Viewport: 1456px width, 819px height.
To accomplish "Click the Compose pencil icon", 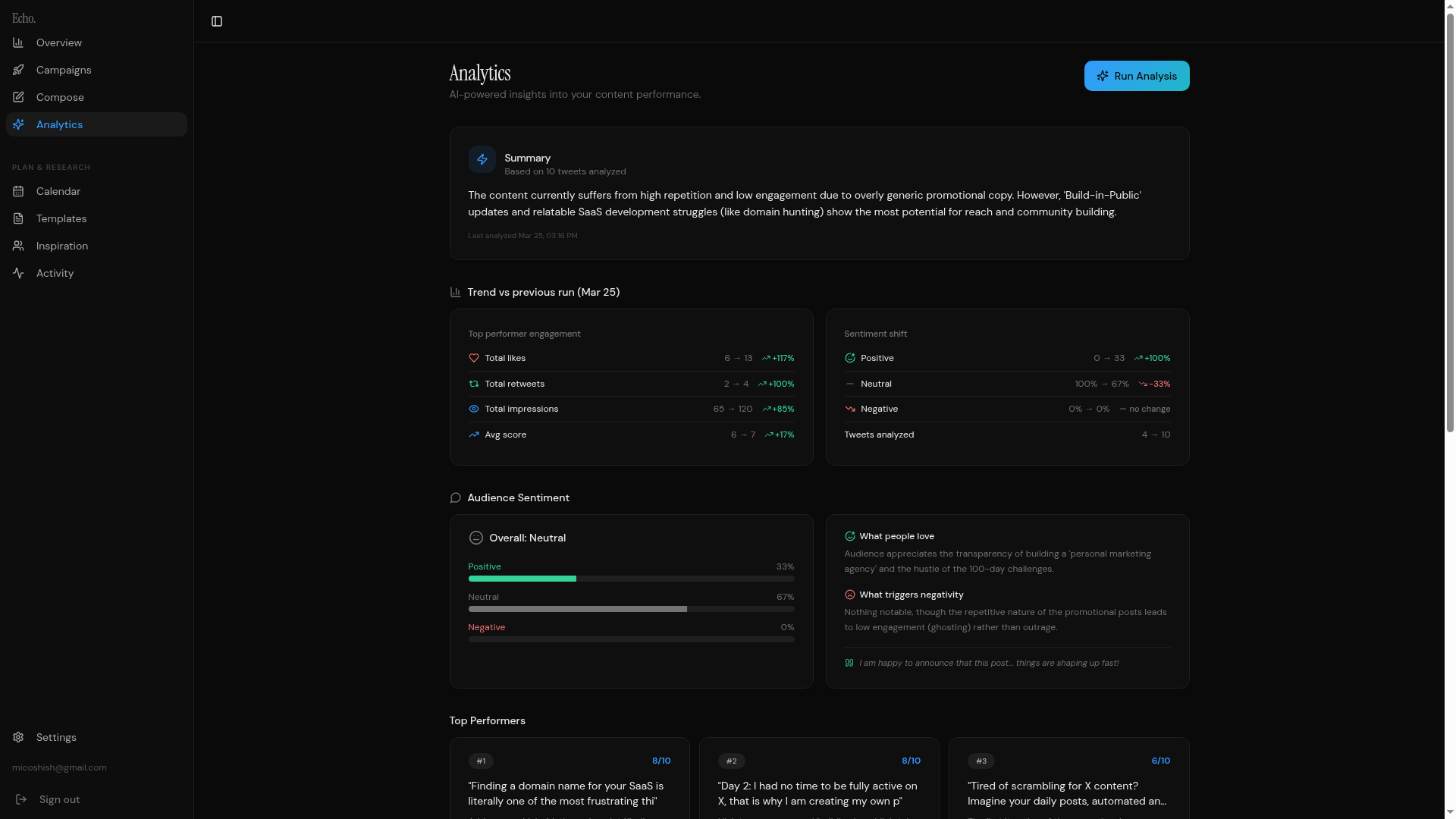I will [18, 97].
